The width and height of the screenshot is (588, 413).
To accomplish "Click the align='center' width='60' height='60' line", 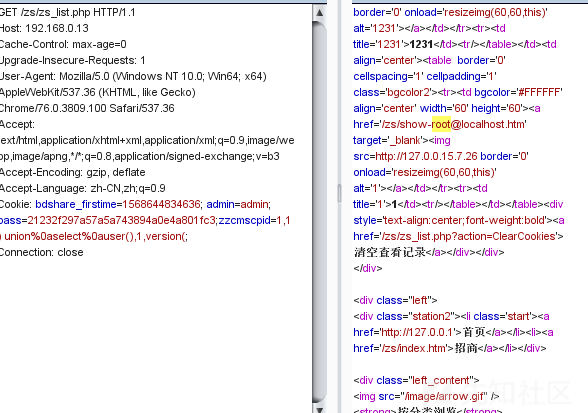I will [447, 108].
